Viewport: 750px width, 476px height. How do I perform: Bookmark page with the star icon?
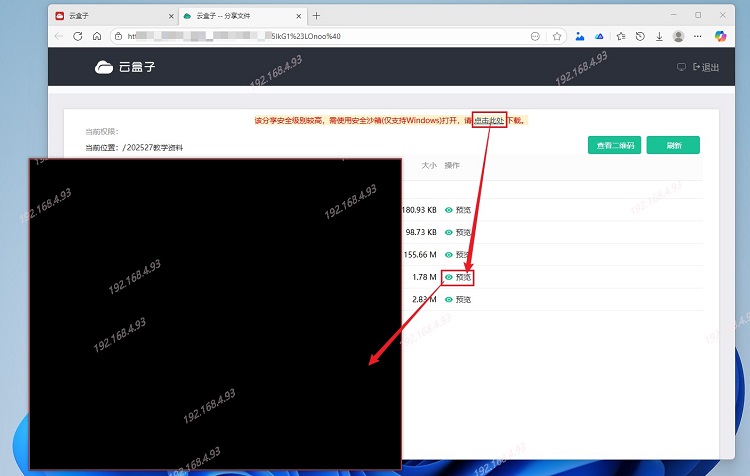[557, 36]
